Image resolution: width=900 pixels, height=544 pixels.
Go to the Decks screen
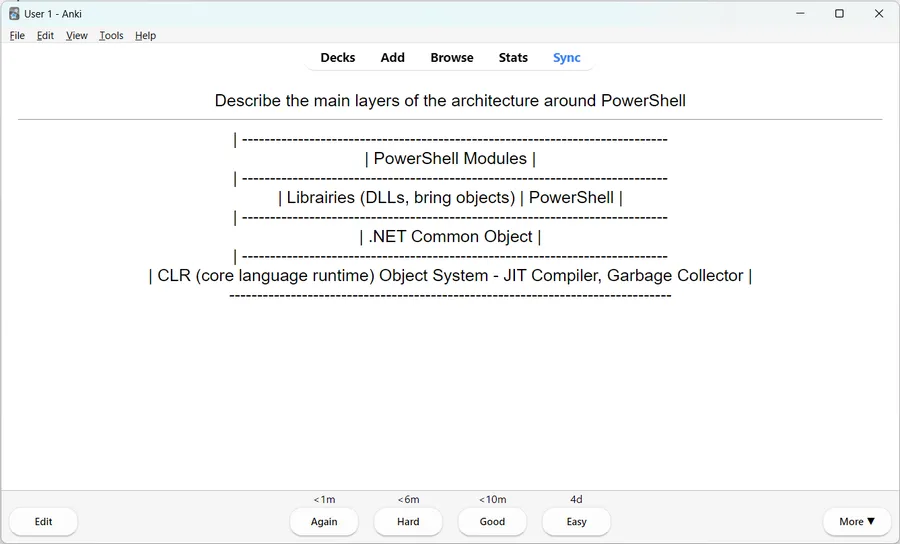[x=338, y=57]
